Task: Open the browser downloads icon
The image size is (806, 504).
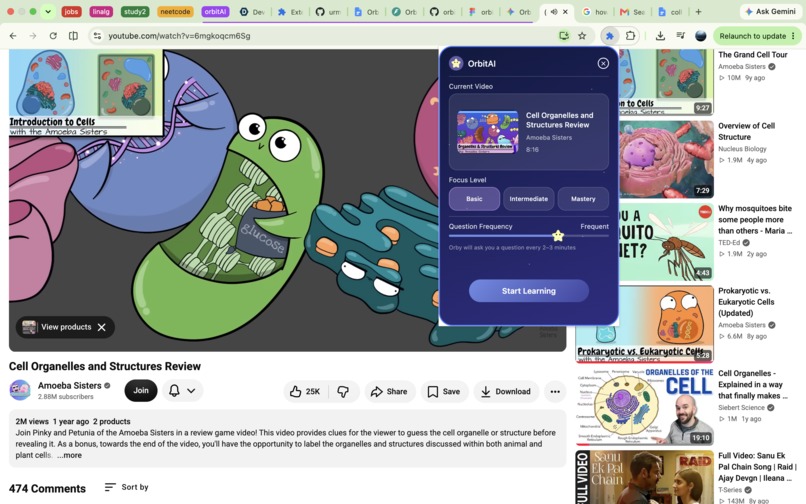Action: click(661, 36)
